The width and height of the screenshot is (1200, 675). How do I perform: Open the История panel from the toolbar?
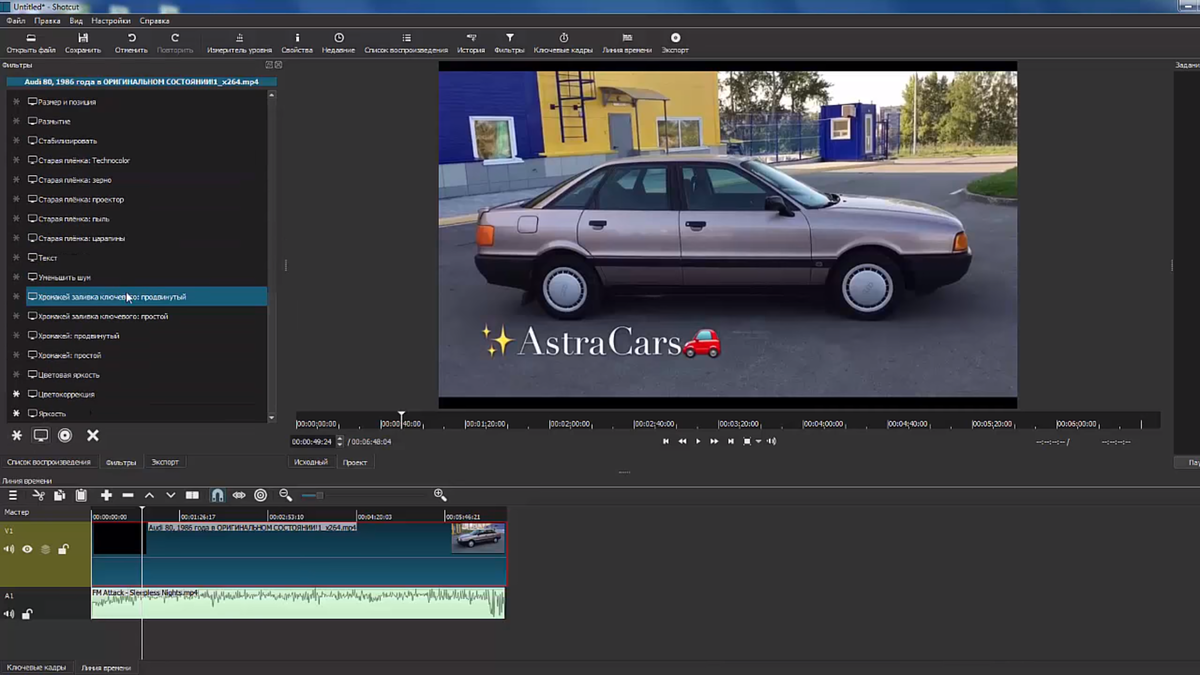(471, 43)
